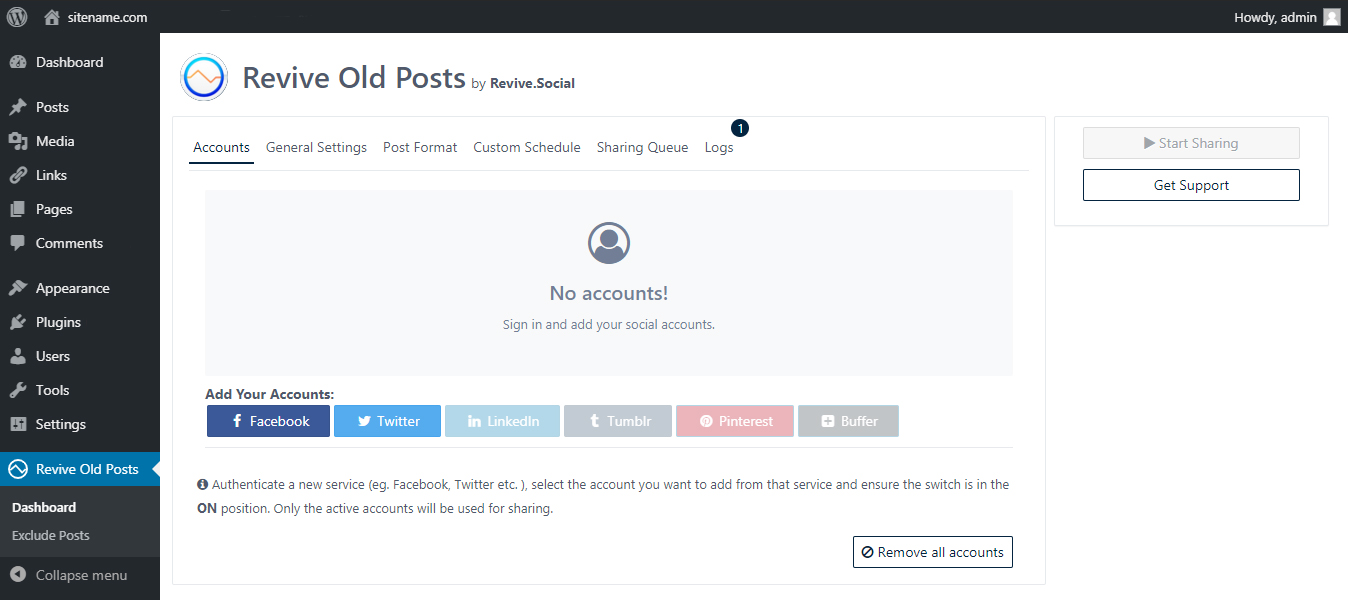Switch to the Logs tab
The height and width of the screenshot is (600, 1348).
[x=719, y=147]
